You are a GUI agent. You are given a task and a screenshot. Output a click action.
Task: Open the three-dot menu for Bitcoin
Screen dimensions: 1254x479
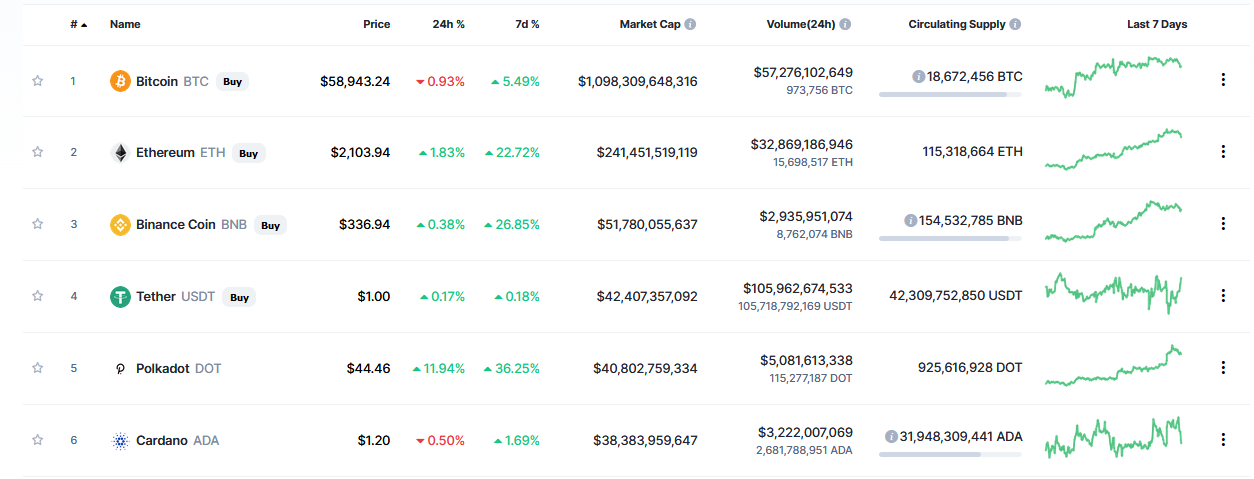1223,80
